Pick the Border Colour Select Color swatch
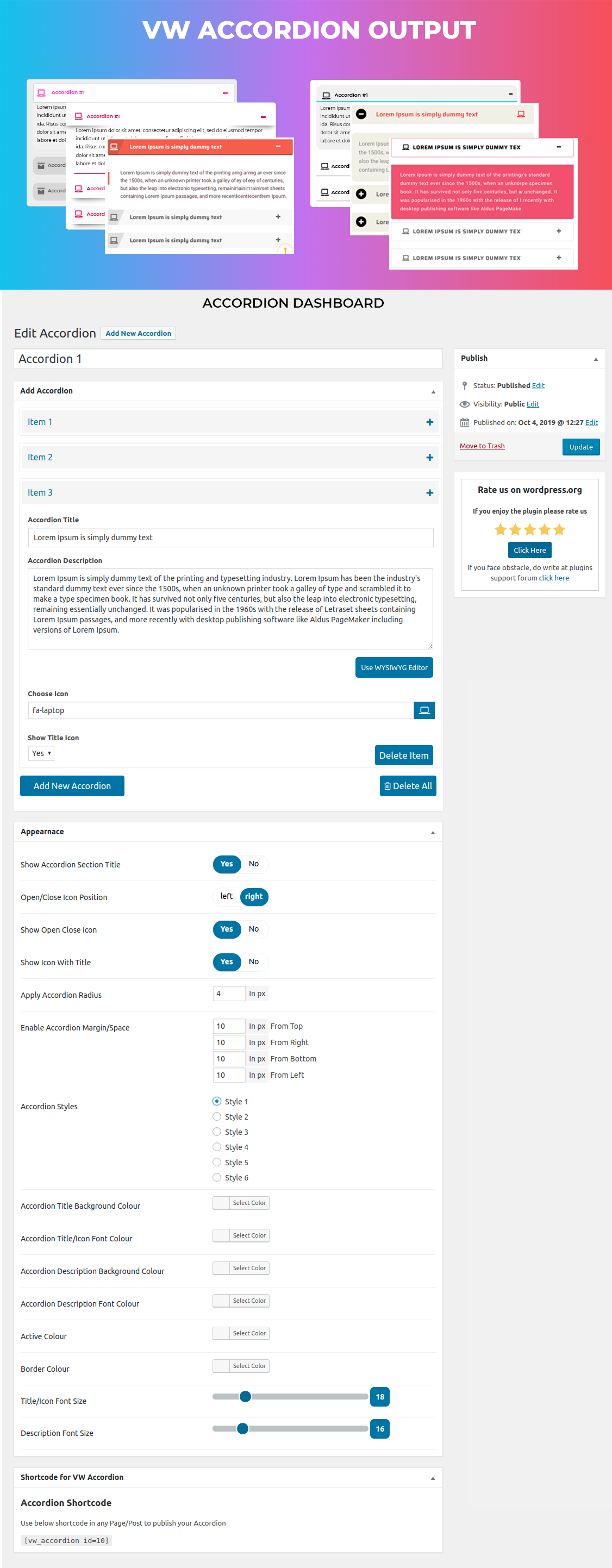This screenshot has width=612, height=1568. pos(241,1365)
